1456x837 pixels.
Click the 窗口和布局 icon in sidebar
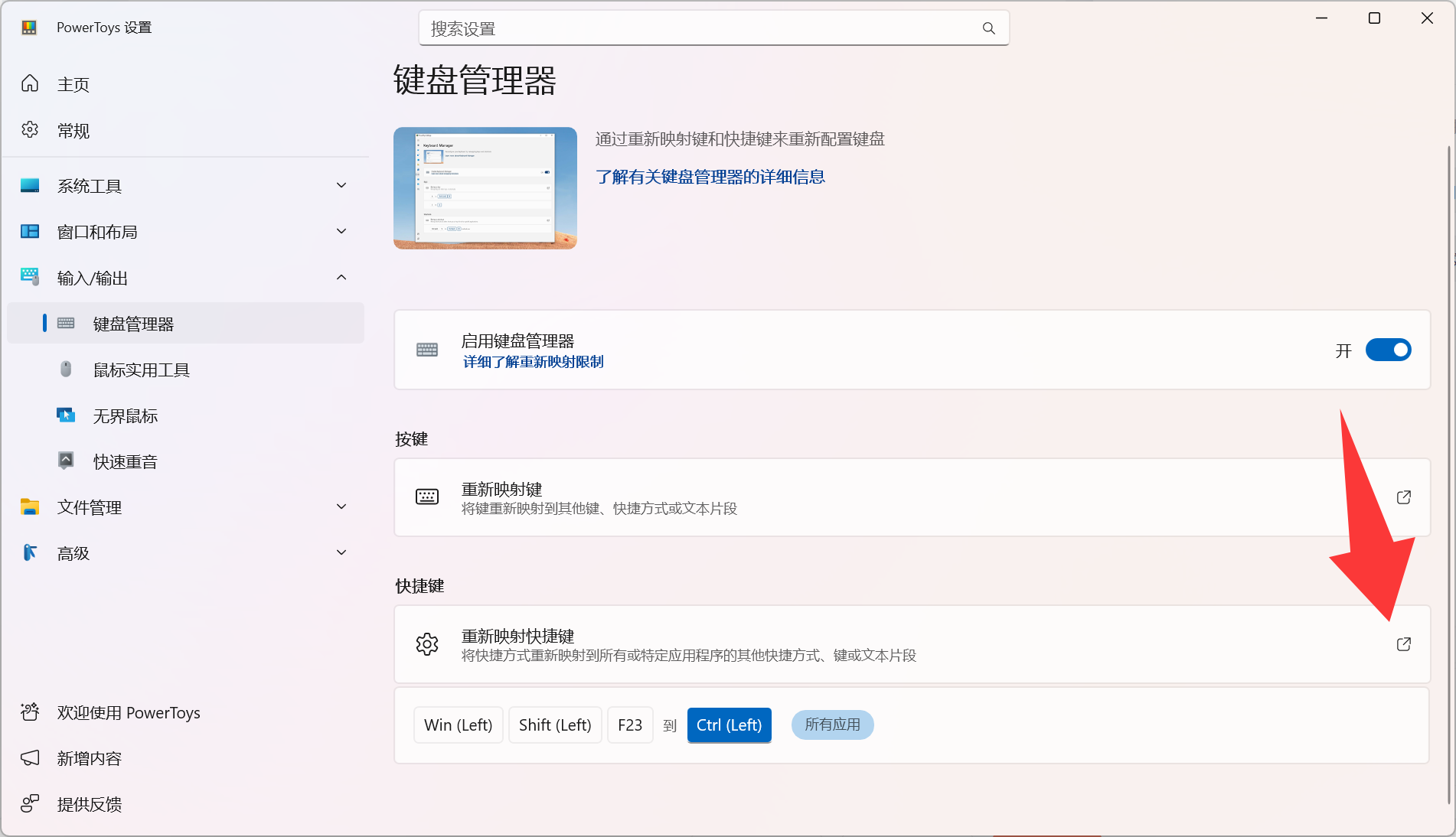[30, 231]
